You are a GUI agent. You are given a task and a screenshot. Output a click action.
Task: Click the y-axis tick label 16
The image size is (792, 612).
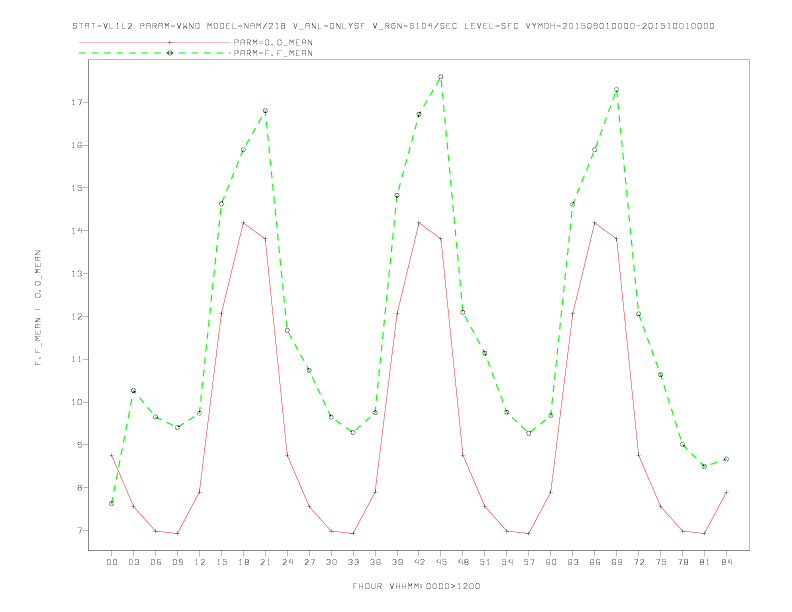click(77, 145)
